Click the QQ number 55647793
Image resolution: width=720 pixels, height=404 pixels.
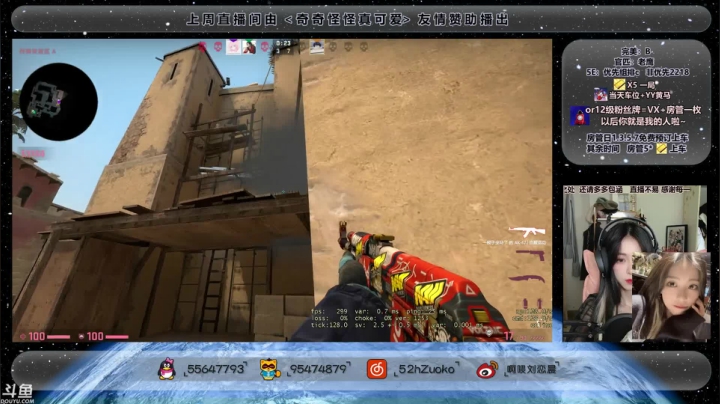216,369
